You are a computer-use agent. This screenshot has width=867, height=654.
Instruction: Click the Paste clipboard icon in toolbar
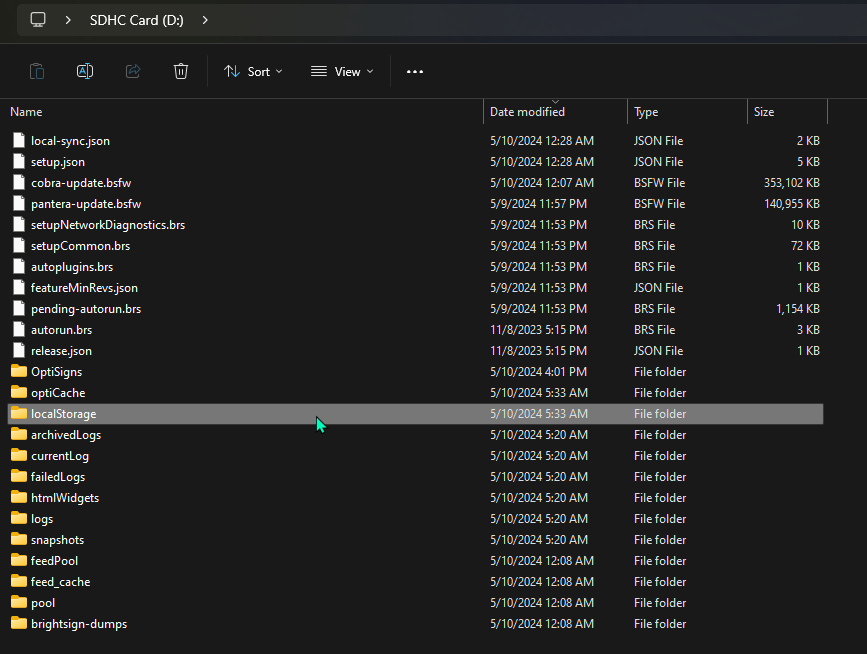[37, 71]
